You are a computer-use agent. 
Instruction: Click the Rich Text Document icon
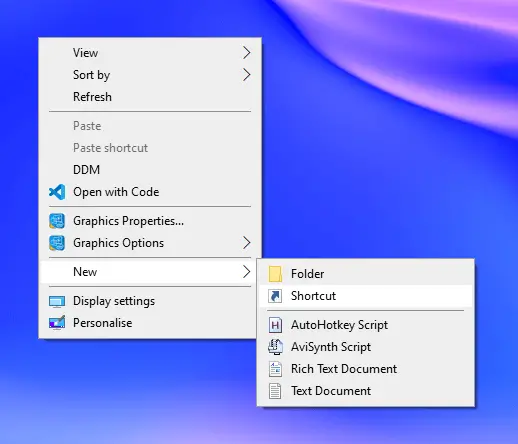tap(275, 369)
